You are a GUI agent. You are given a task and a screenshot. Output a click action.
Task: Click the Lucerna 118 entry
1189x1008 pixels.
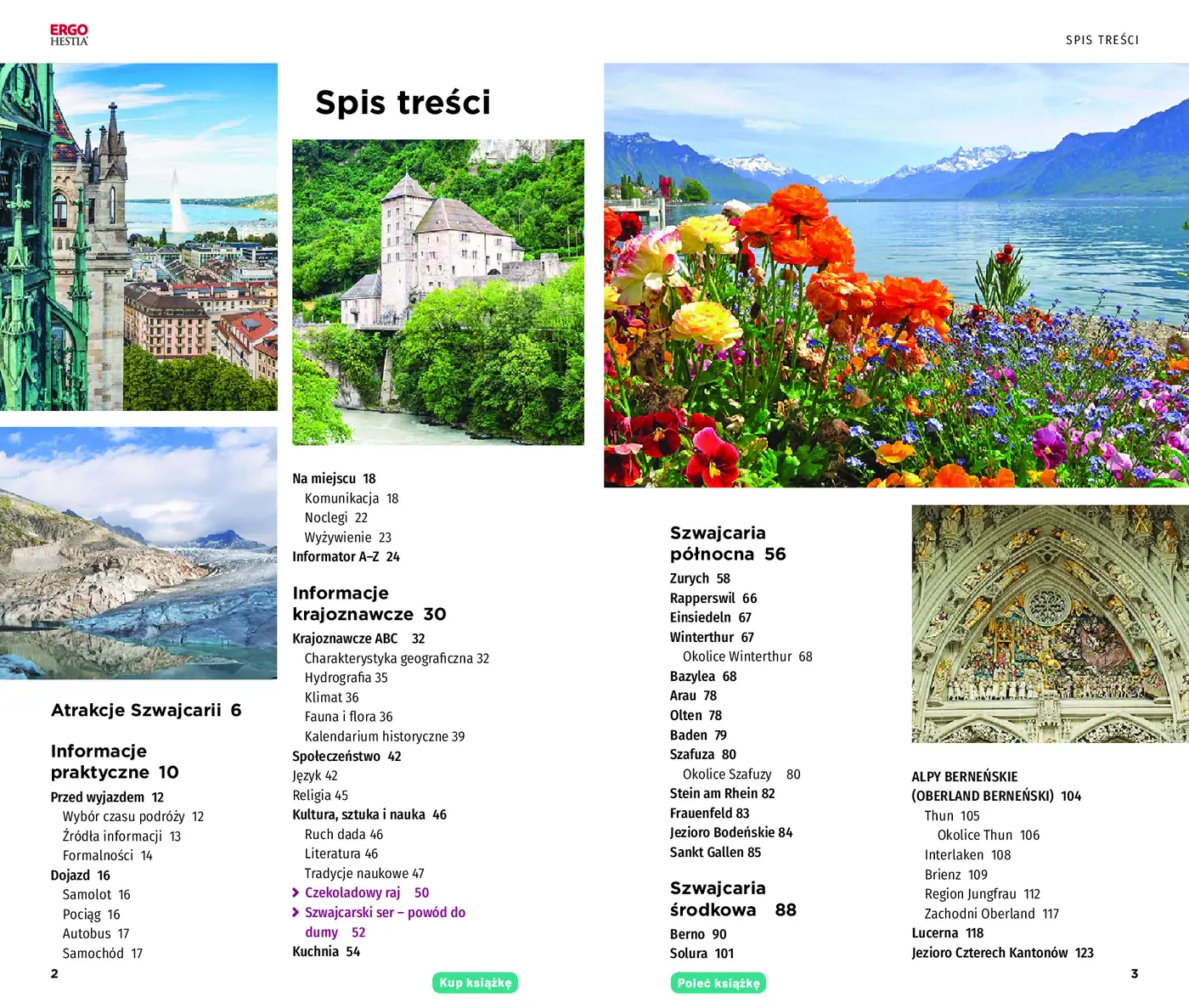948,932
